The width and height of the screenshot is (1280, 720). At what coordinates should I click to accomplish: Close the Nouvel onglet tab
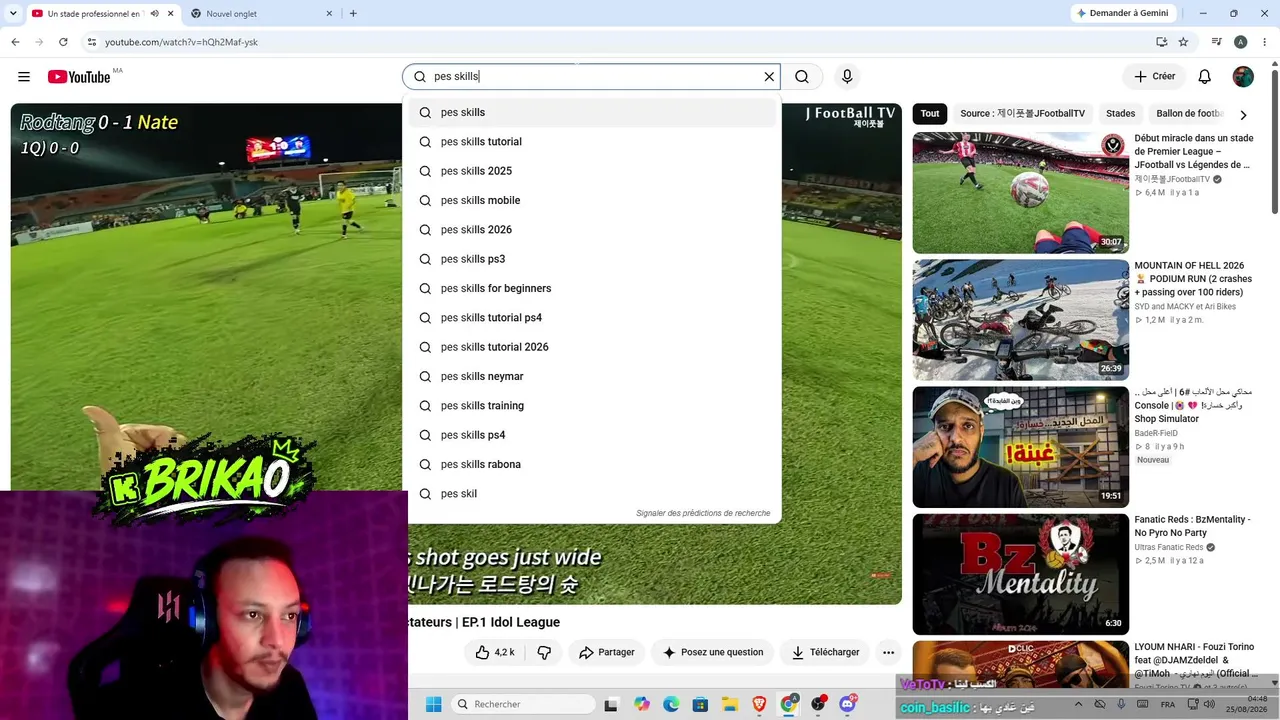point(330,13)
